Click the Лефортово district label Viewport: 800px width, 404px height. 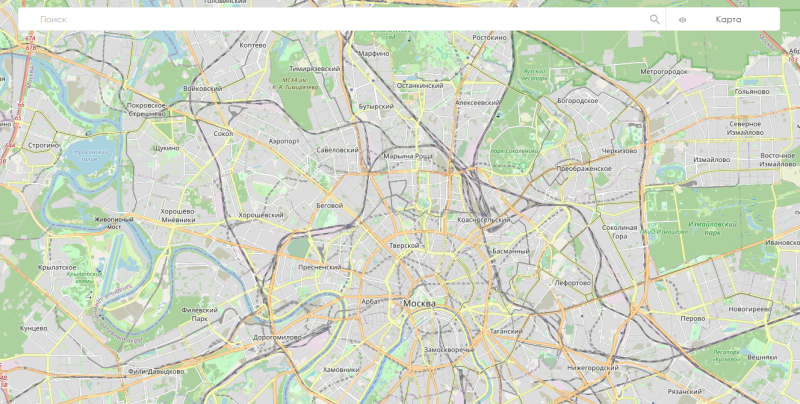(572, 283)
